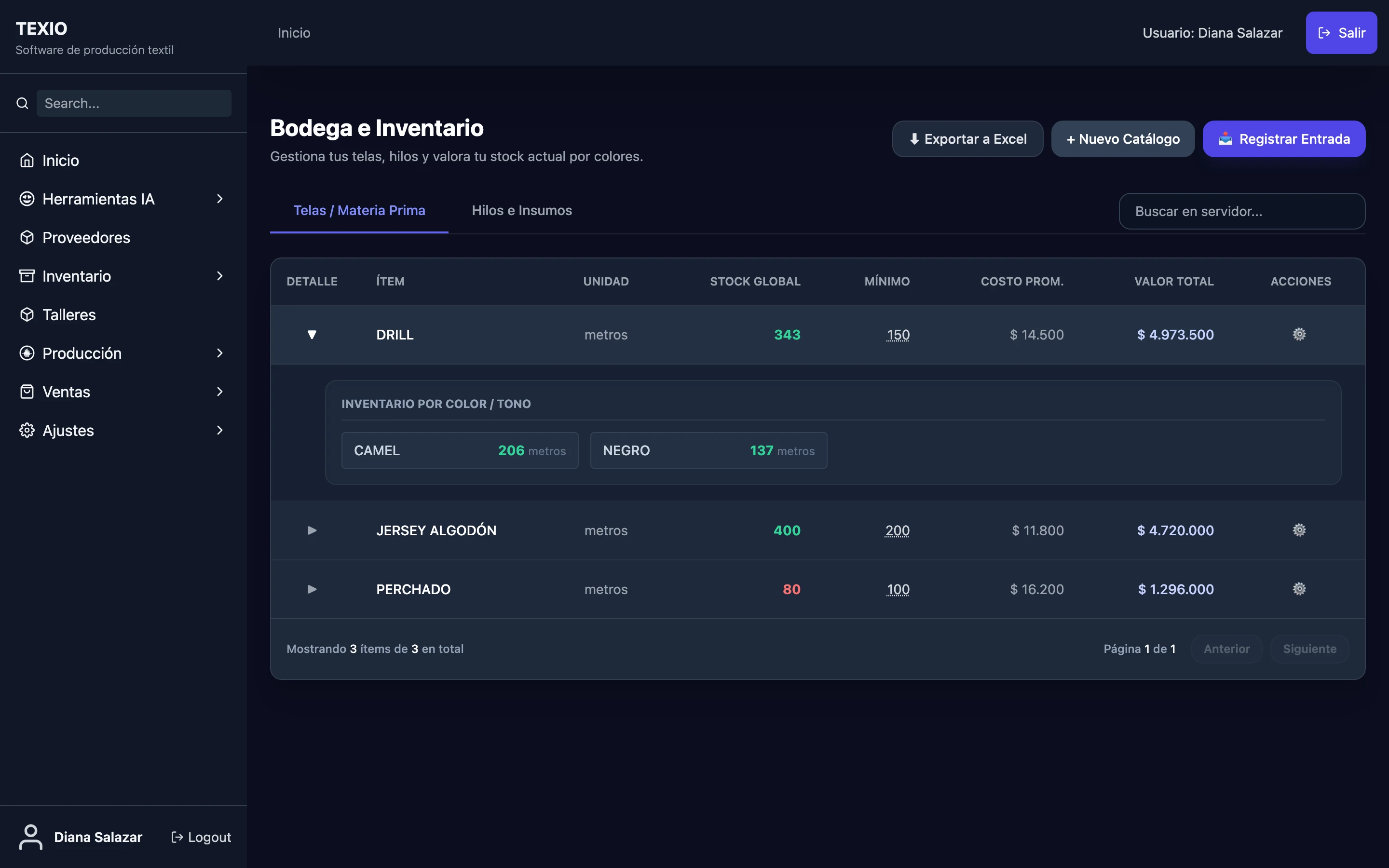Click the Nuevo Catálogo button

click(x=1123, y=139)
